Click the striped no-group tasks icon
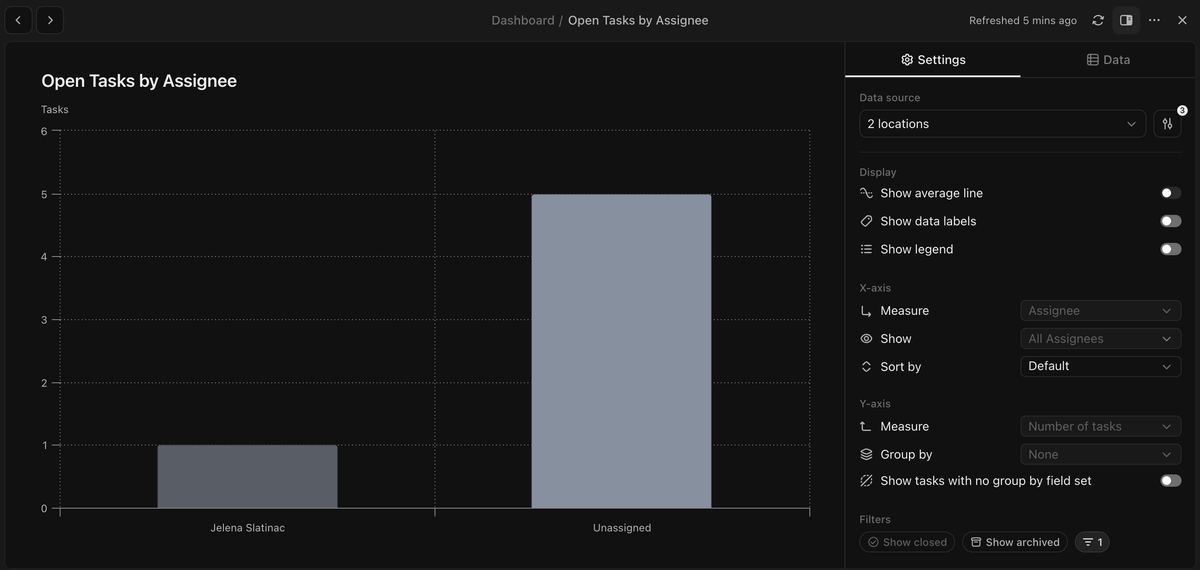The image size is (1200, 570). pos(866,481)
